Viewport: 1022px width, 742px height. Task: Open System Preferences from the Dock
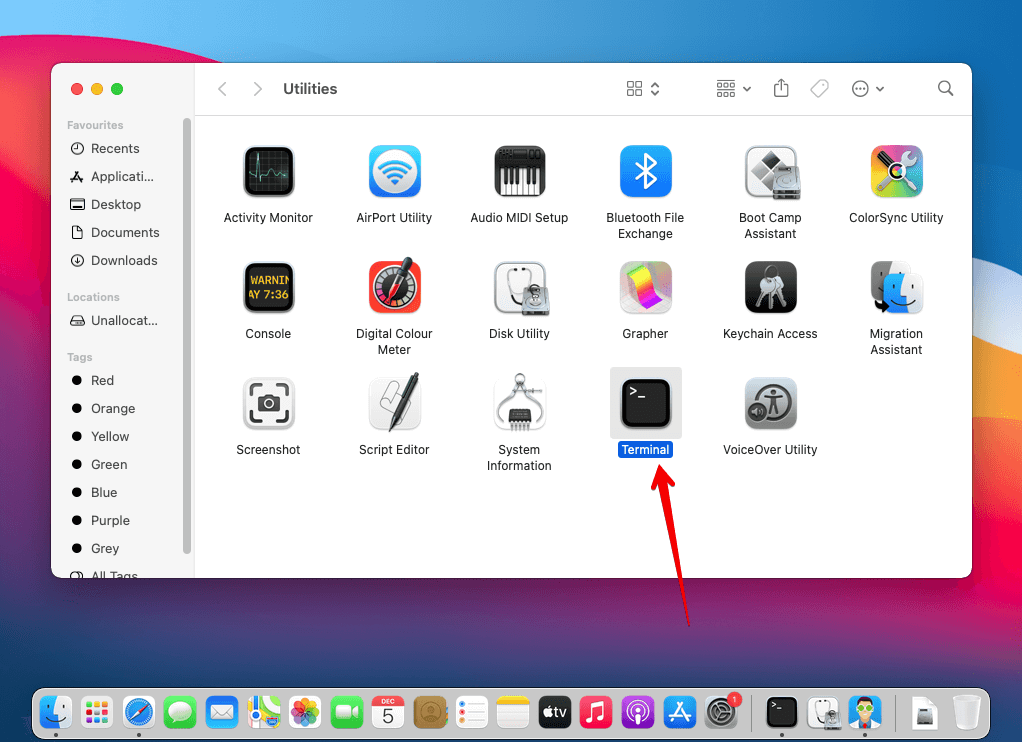click(x=722, y=712)
